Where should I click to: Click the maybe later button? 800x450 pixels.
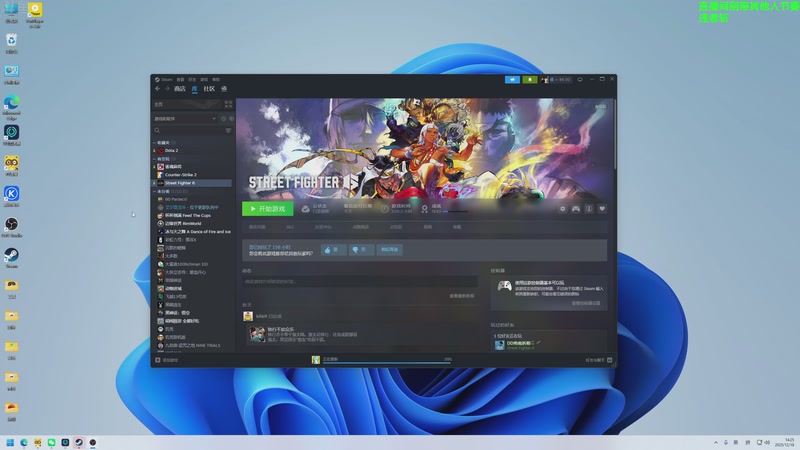tap(389, 249)
